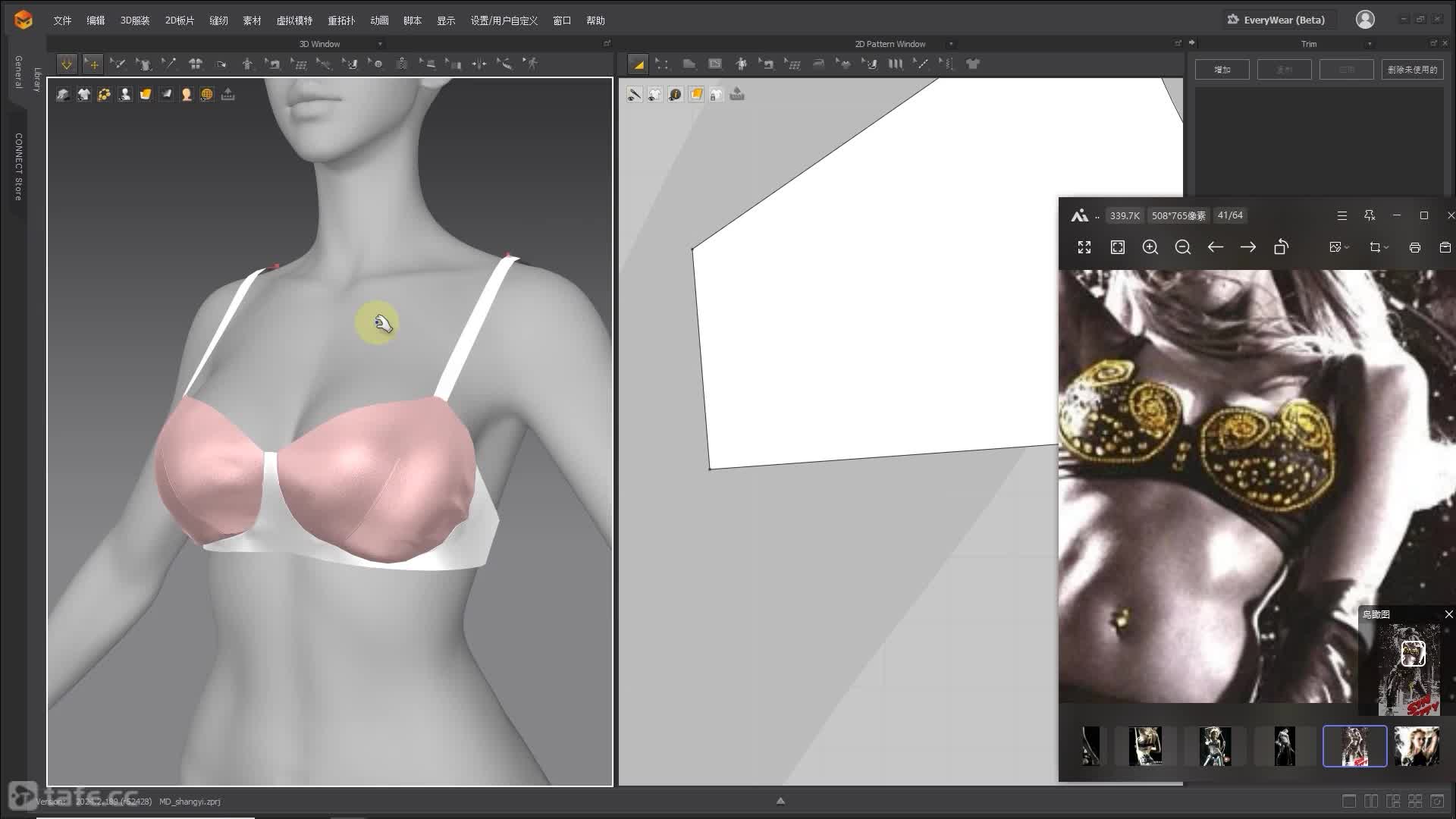Toggle show garment in 3D view
The width and height of the screenshot is (1456, 819).
(x=83, y=94)
